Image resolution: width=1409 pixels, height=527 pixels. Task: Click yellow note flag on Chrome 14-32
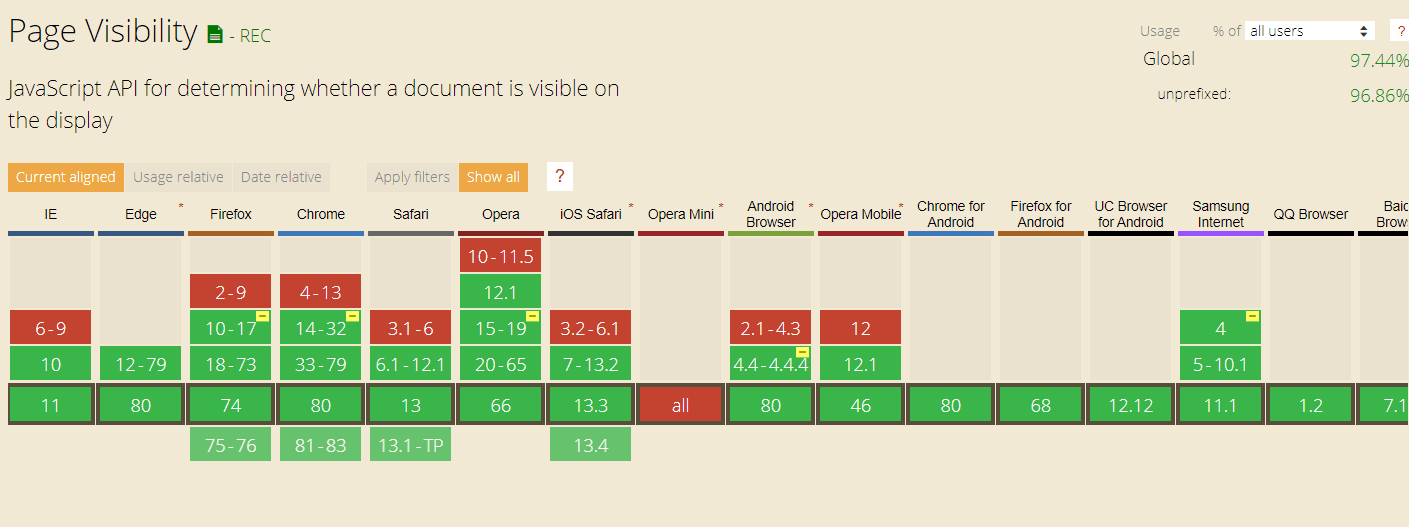point(352,316)
